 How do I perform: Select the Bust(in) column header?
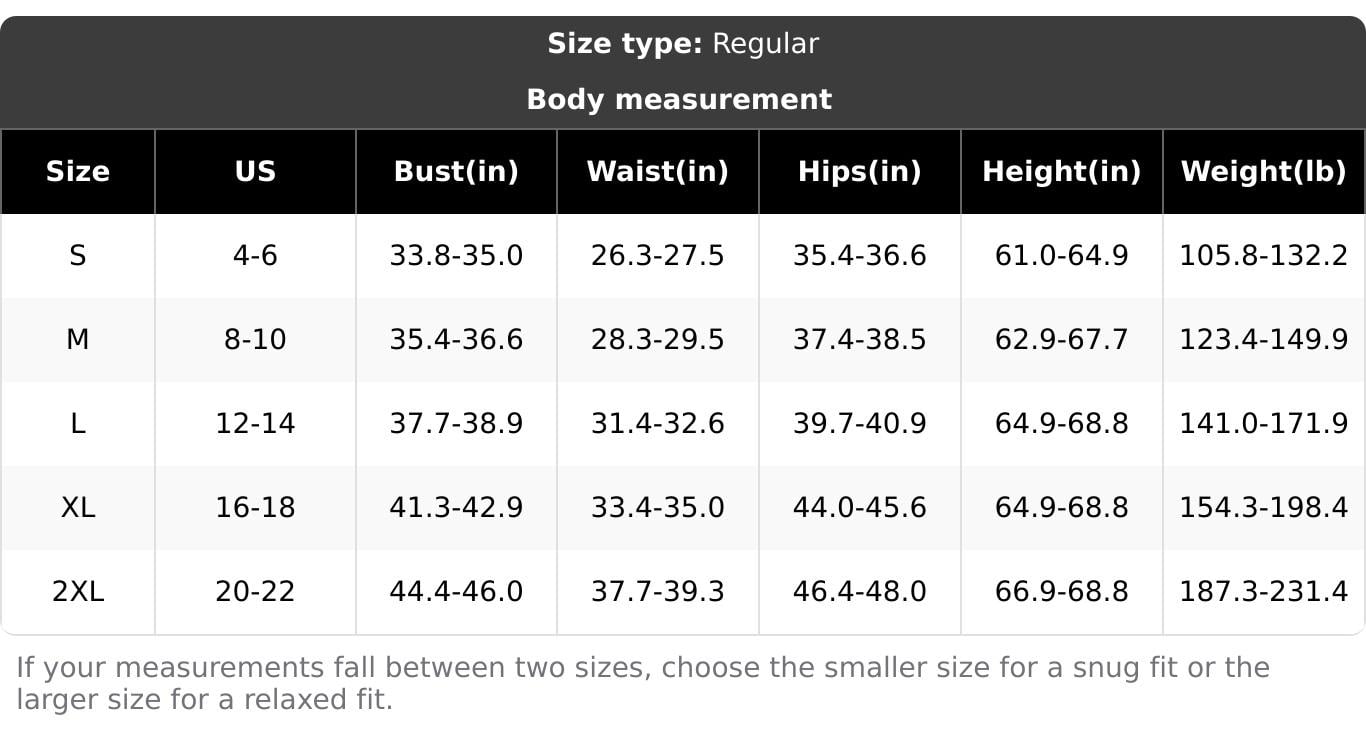pyautogui.click(x=456, y=171)
